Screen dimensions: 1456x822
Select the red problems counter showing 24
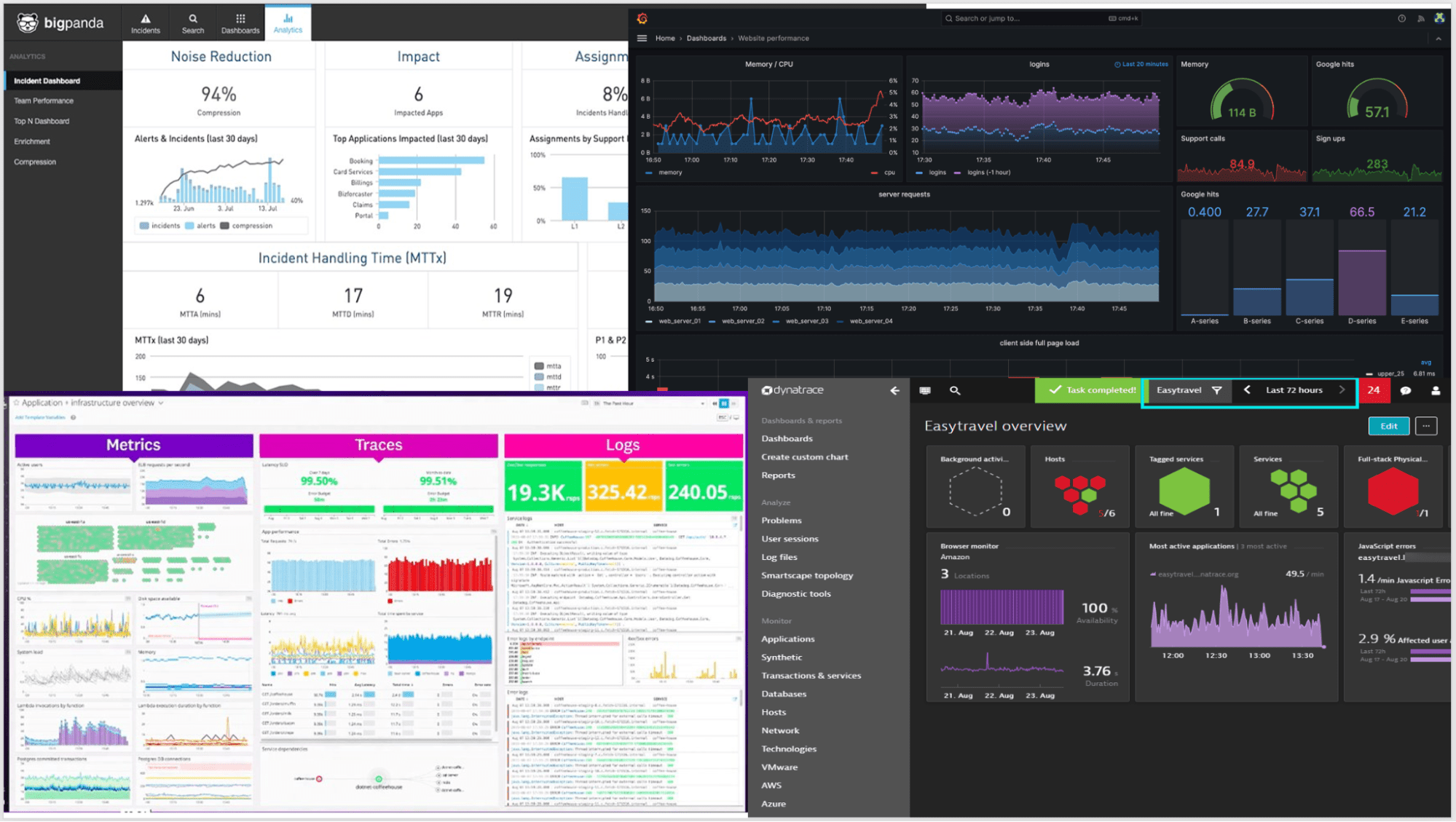click(x=1374, y=390)
